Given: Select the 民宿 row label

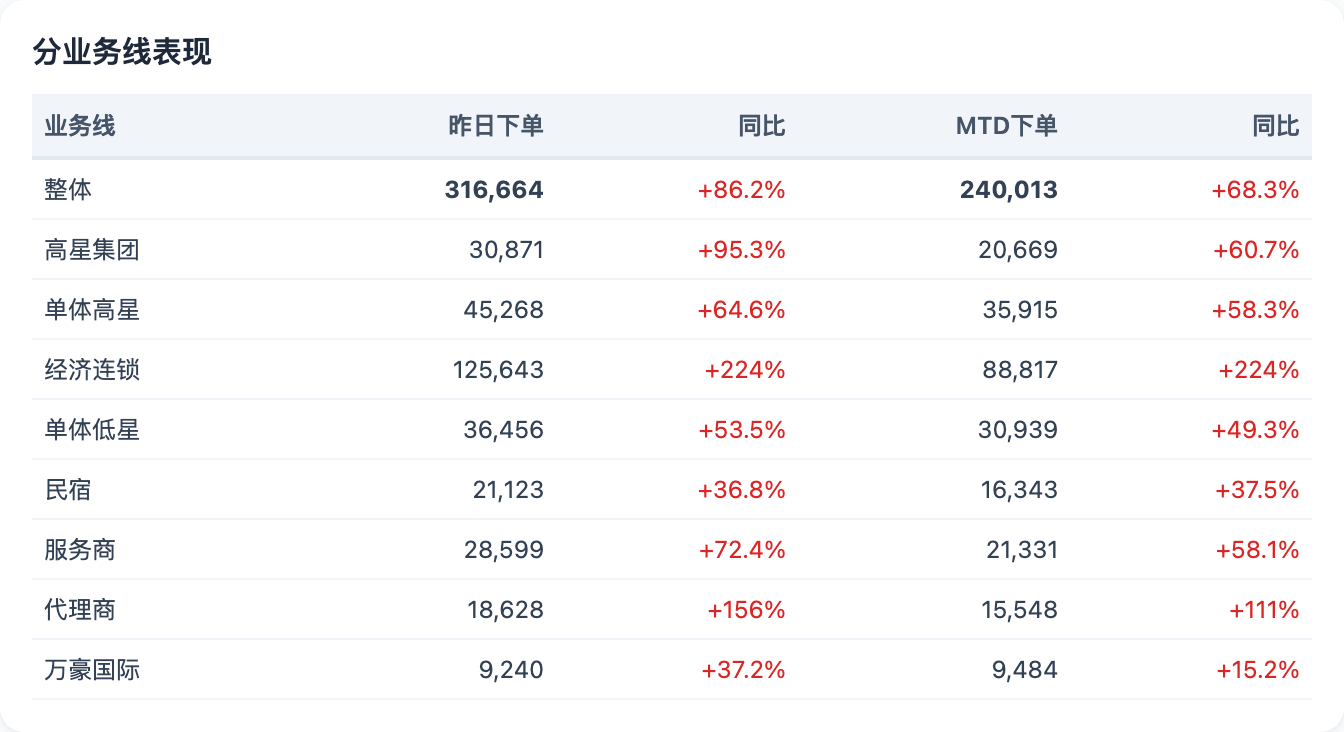Looking at the screenshot, I should coord(68,490).
